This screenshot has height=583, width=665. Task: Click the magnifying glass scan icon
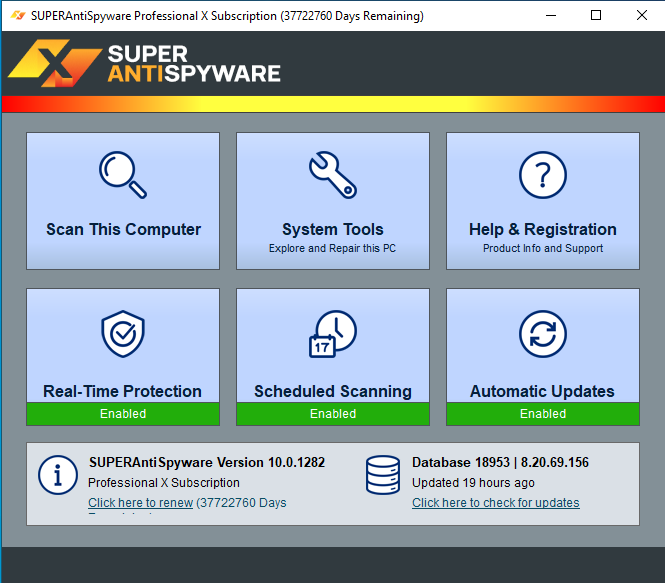pos(123,175)
